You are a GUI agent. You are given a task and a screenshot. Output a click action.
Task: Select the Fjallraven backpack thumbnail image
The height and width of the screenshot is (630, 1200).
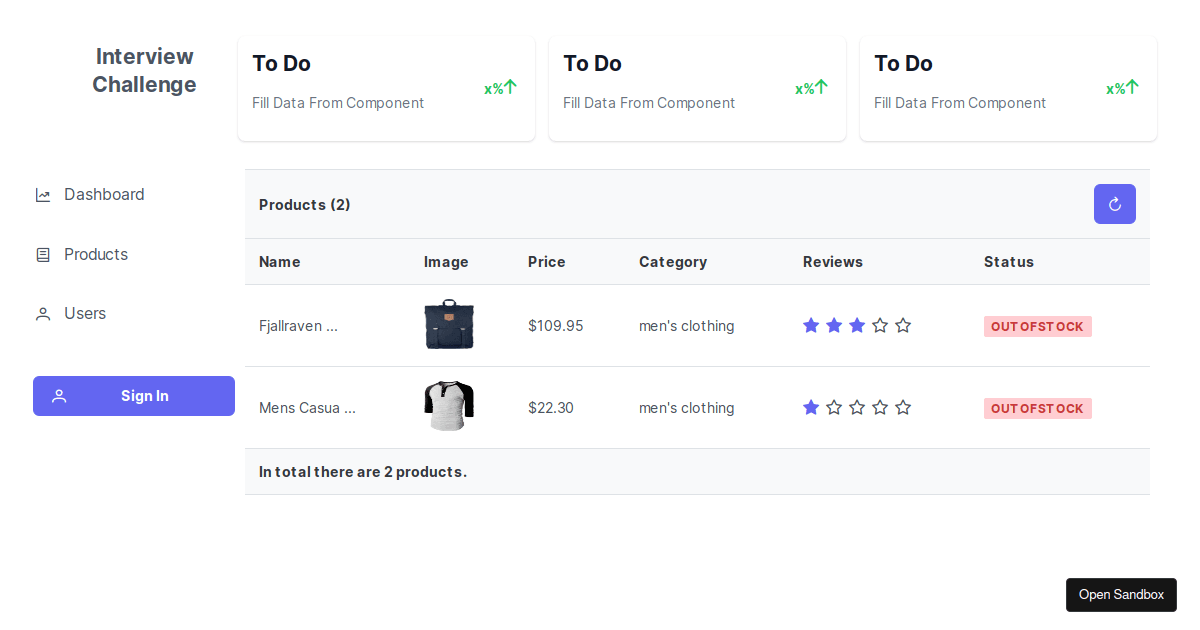(x=449, y=325)
